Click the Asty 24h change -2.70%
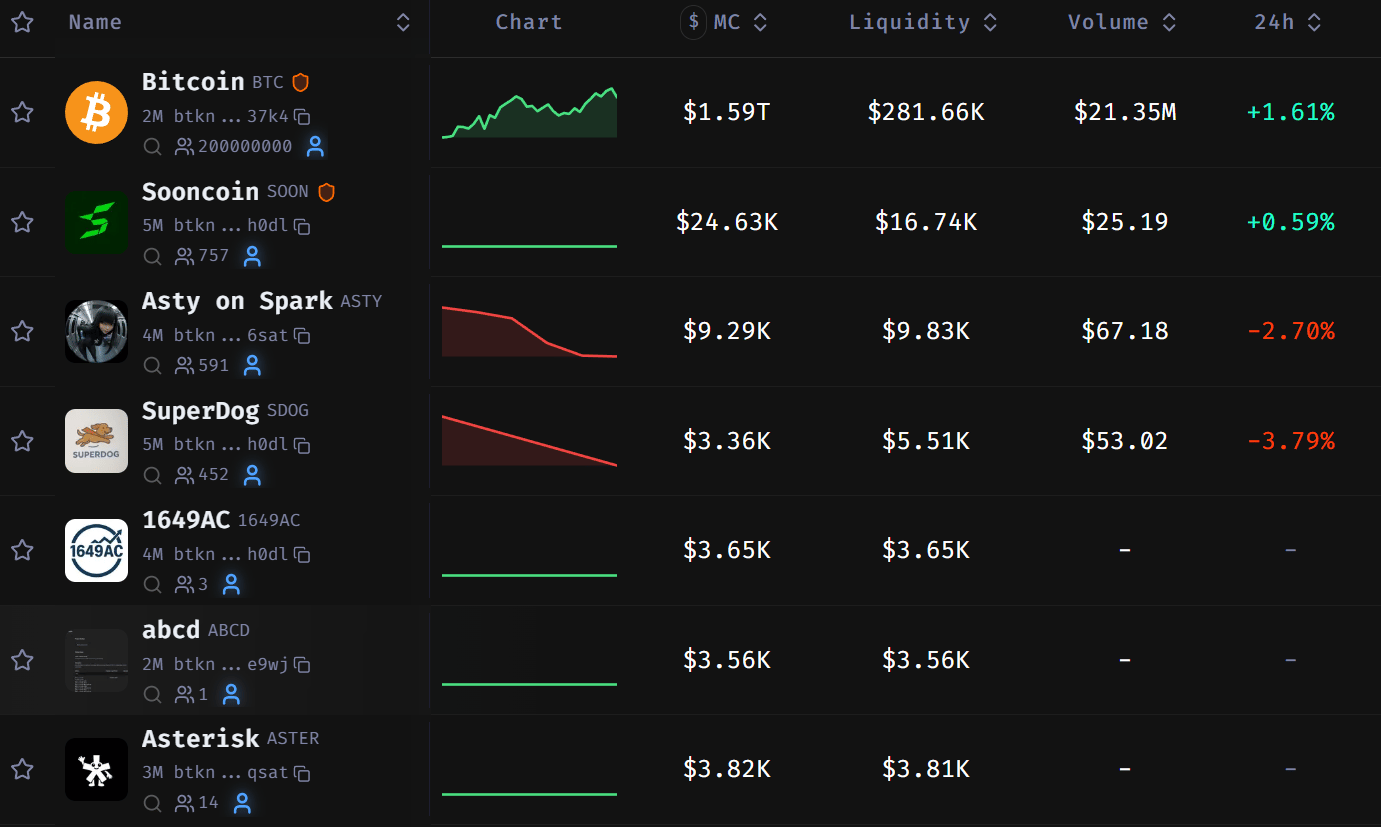 [x=1290, y=331]
